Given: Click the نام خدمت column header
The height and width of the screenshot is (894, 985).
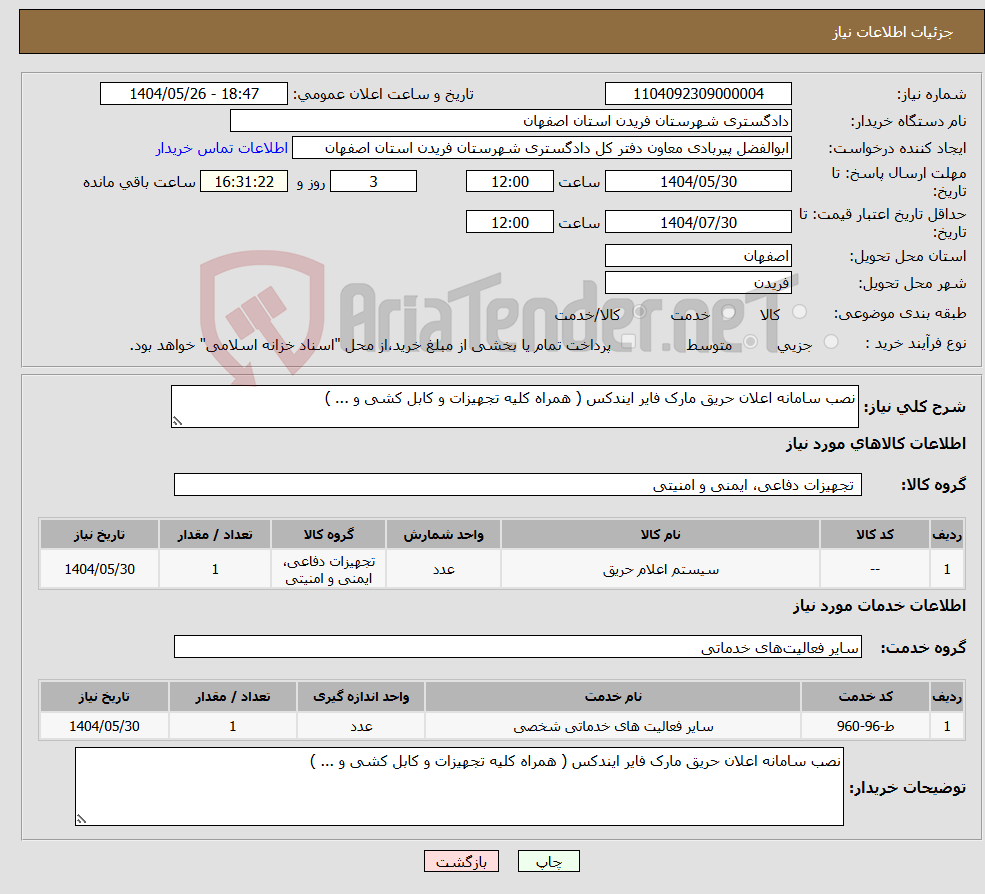Looking at the screenshot, I should (x=613, y=697).
